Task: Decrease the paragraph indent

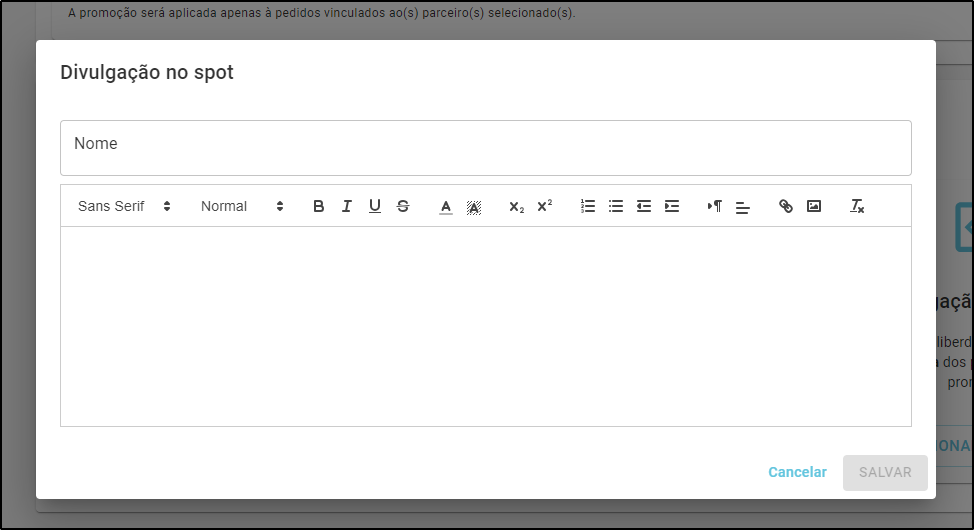Action: [644, 206]
